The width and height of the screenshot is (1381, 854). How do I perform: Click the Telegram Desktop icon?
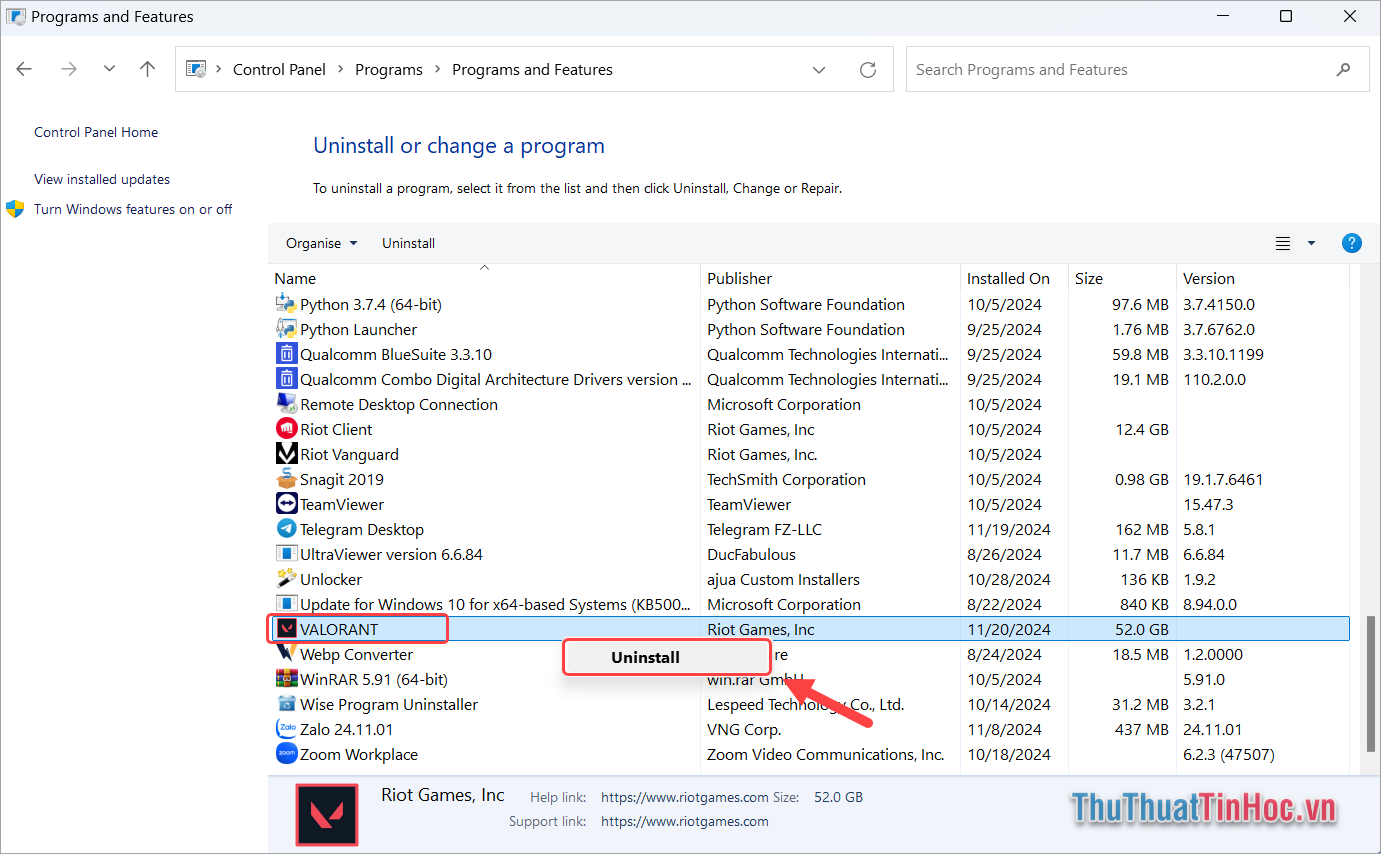point(285,529)
